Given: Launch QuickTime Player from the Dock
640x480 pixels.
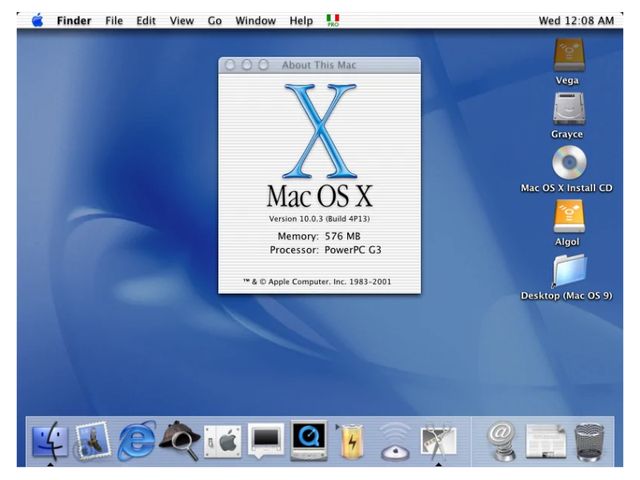Looking at the screenshot, I should coord(309,440).
